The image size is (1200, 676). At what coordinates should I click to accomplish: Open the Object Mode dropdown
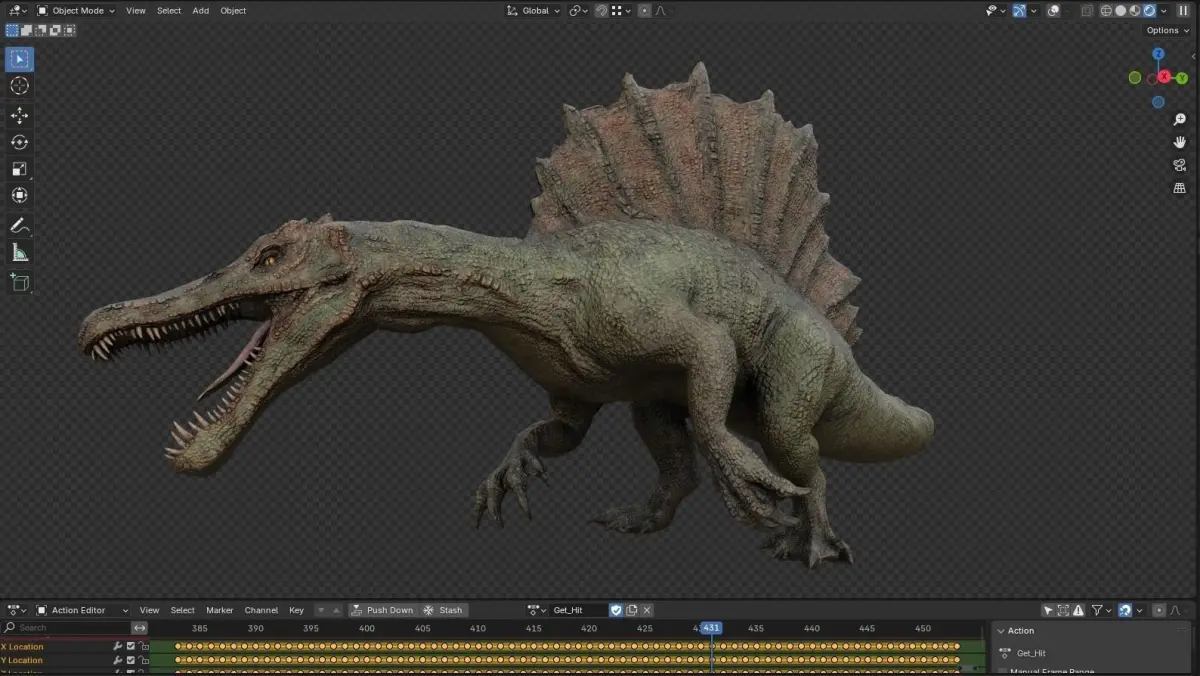[x=76, y=11]
